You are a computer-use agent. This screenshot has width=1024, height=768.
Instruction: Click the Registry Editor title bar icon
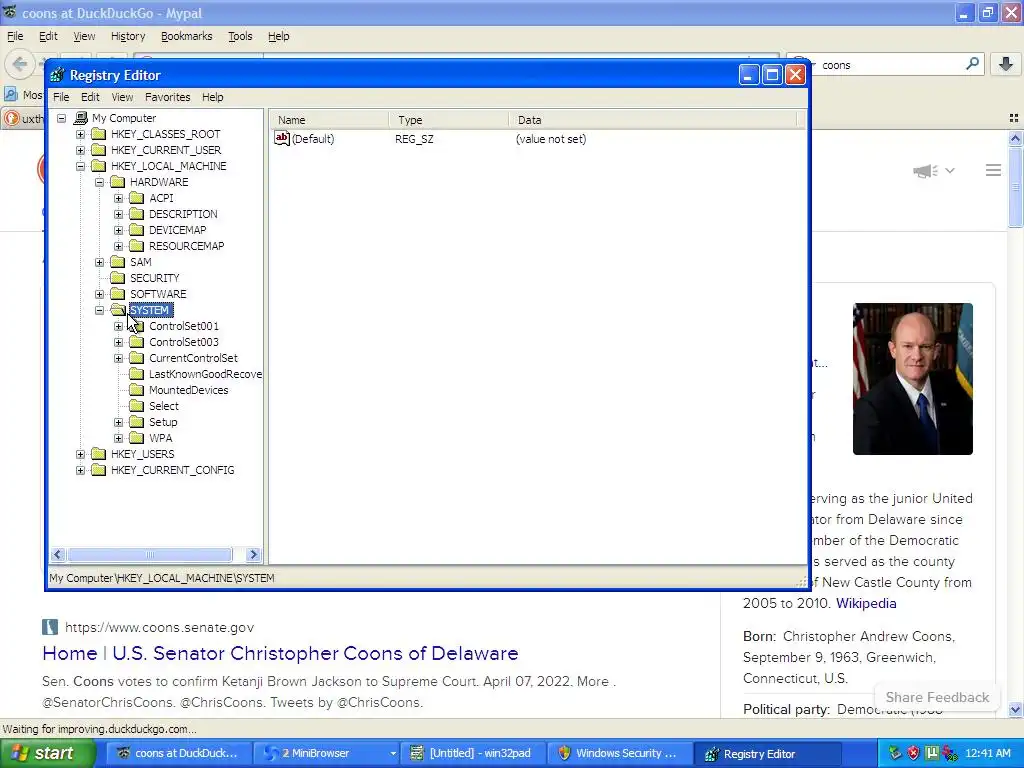click(x=57, y=75)
